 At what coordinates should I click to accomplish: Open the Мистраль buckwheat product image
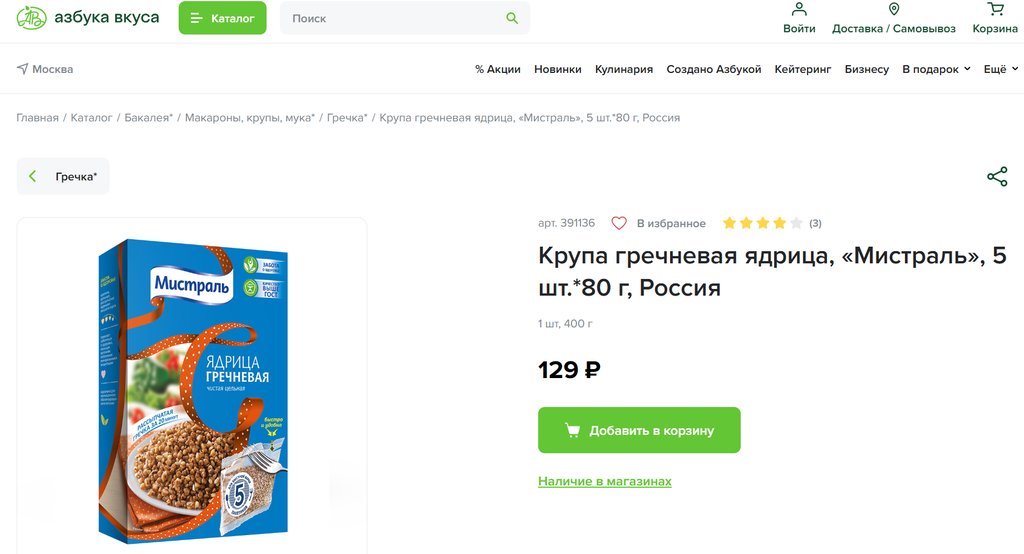tap(191, 390)
